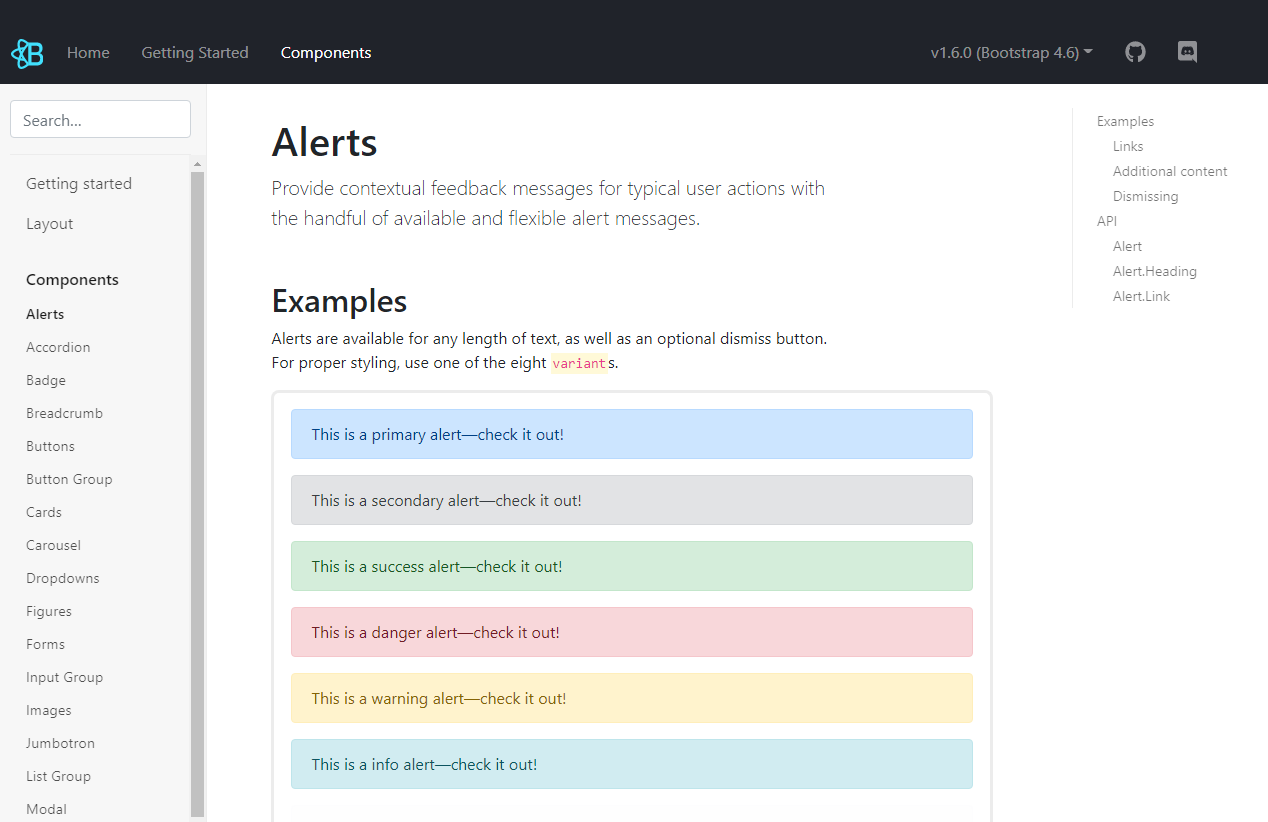Open the GitHub repository icon

(x=1135, y=51)
